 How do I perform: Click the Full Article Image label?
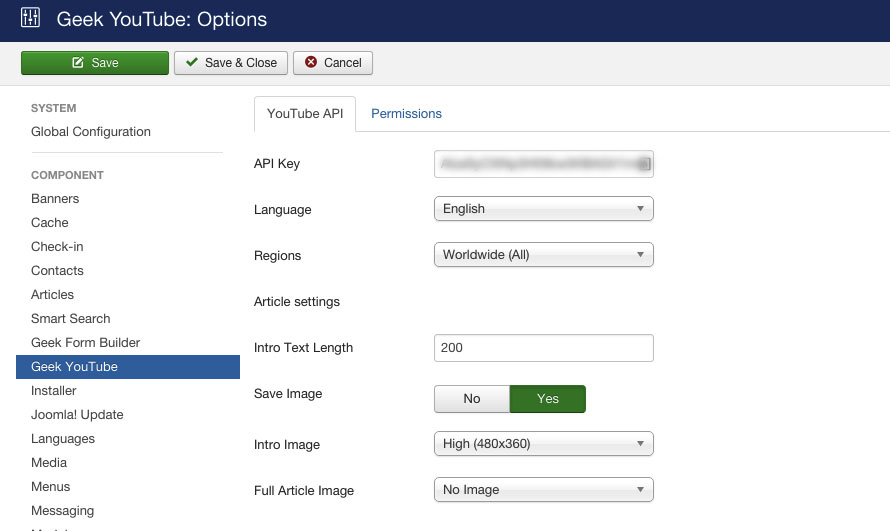click(x=304, y=490)
